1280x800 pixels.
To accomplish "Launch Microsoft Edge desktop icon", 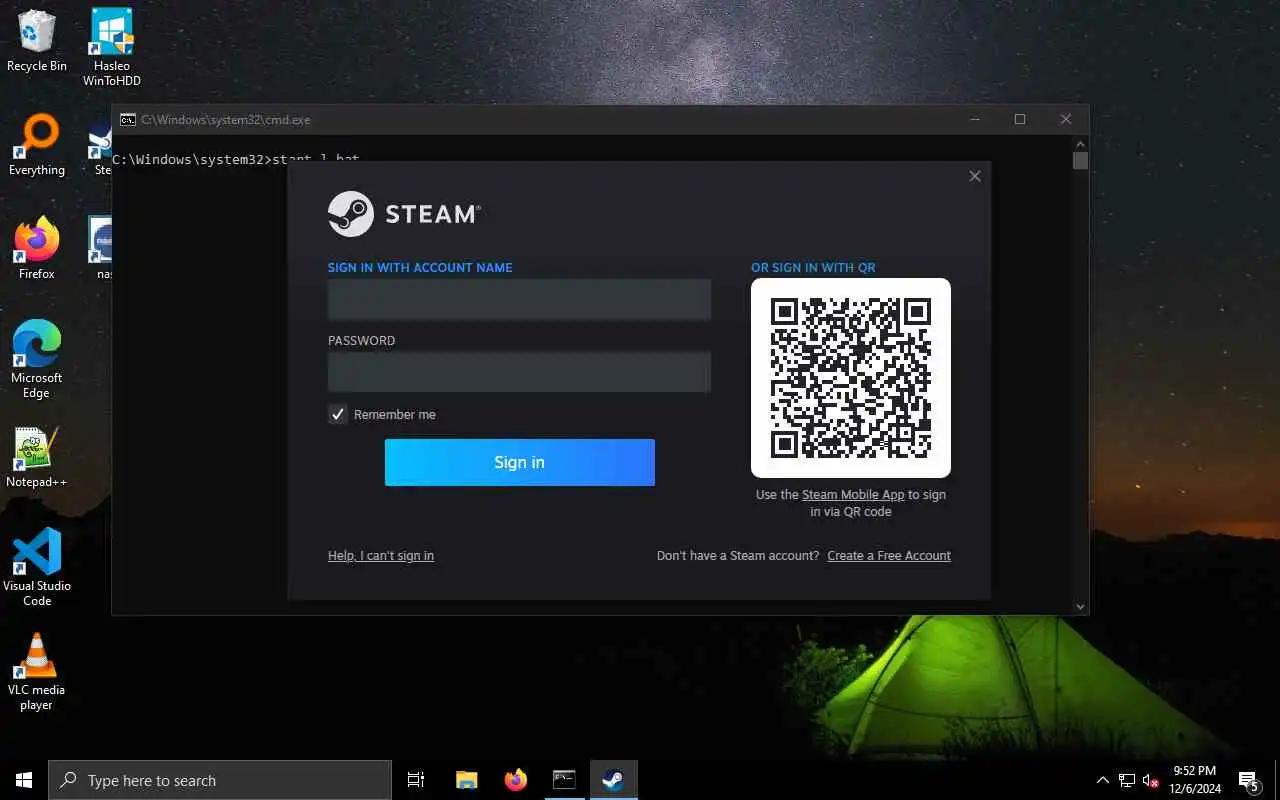I will [x=37, y=360].
